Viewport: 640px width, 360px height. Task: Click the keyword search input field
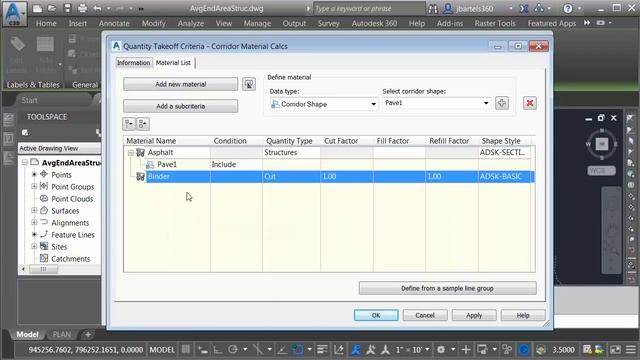pyautogui.click(x=369, y=8)
